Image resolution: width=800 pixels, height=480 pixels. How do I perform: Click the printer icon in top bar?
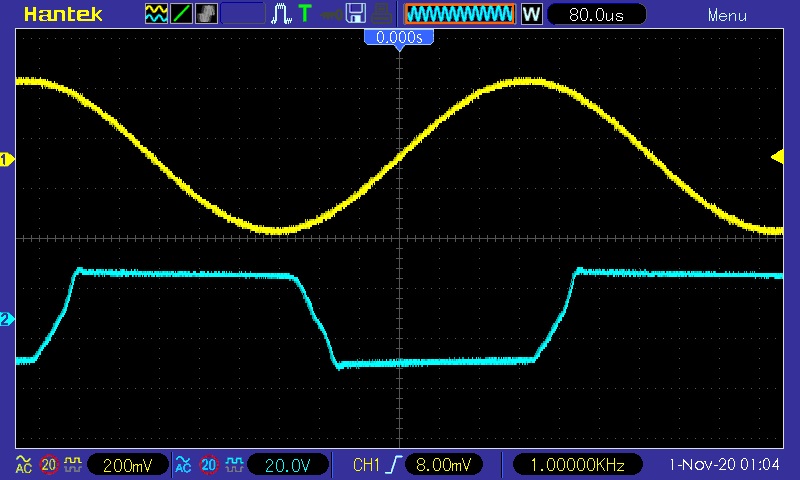[x=380, y=14]
